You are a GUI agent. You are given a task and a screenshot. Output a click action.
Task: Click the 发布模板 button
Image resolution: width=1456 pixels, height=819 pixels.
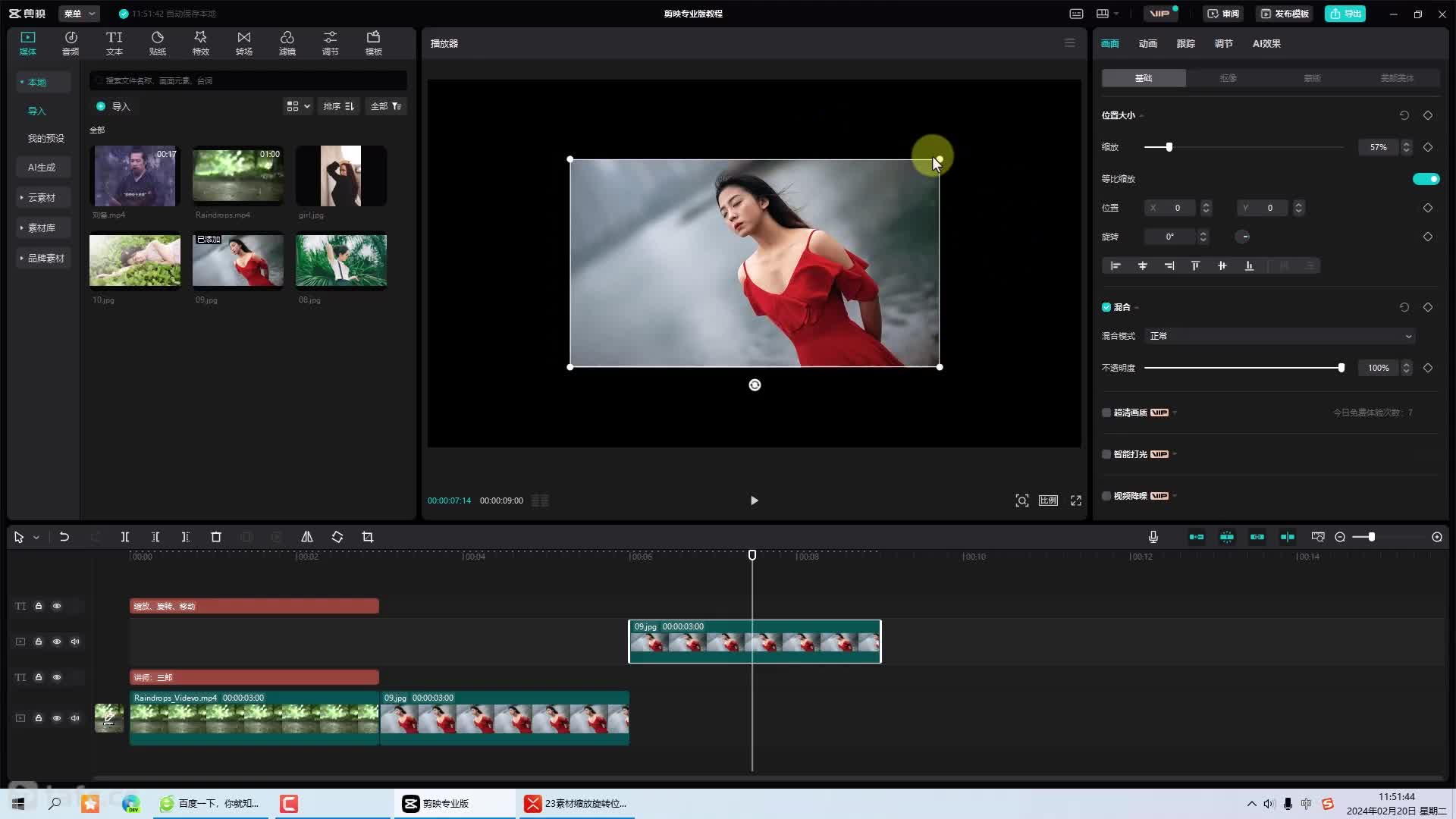pos(1285,14)
